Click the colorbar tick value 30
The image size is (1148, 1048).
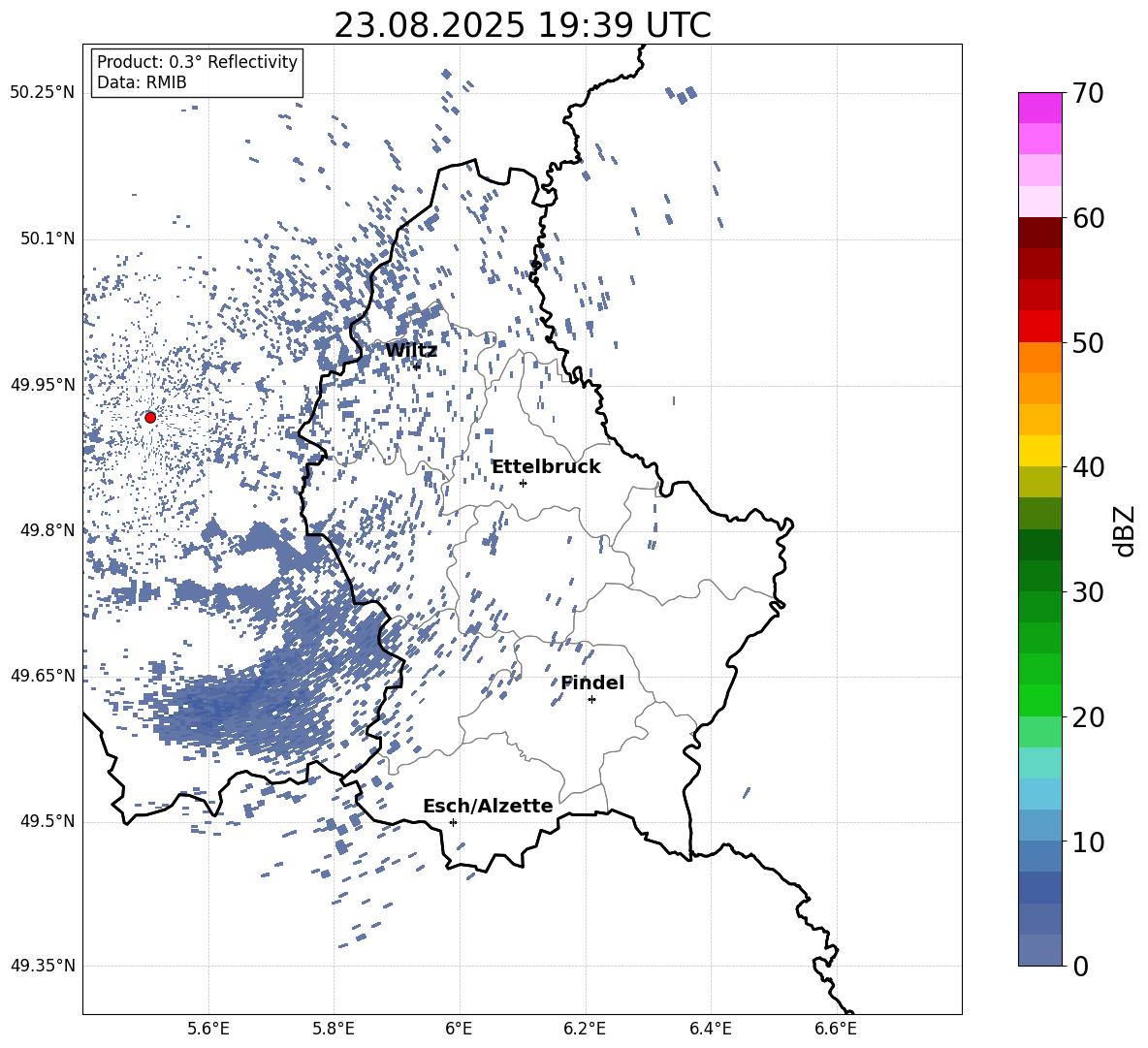1088,591
